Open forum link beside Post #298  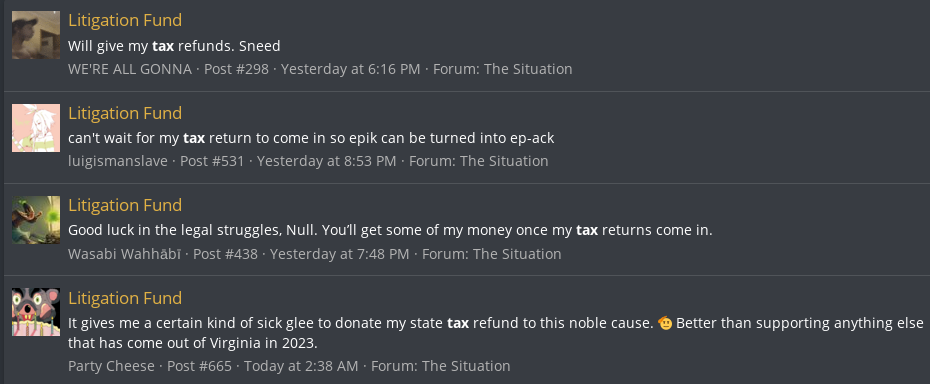pyautogui.click(x=502, y=69)
